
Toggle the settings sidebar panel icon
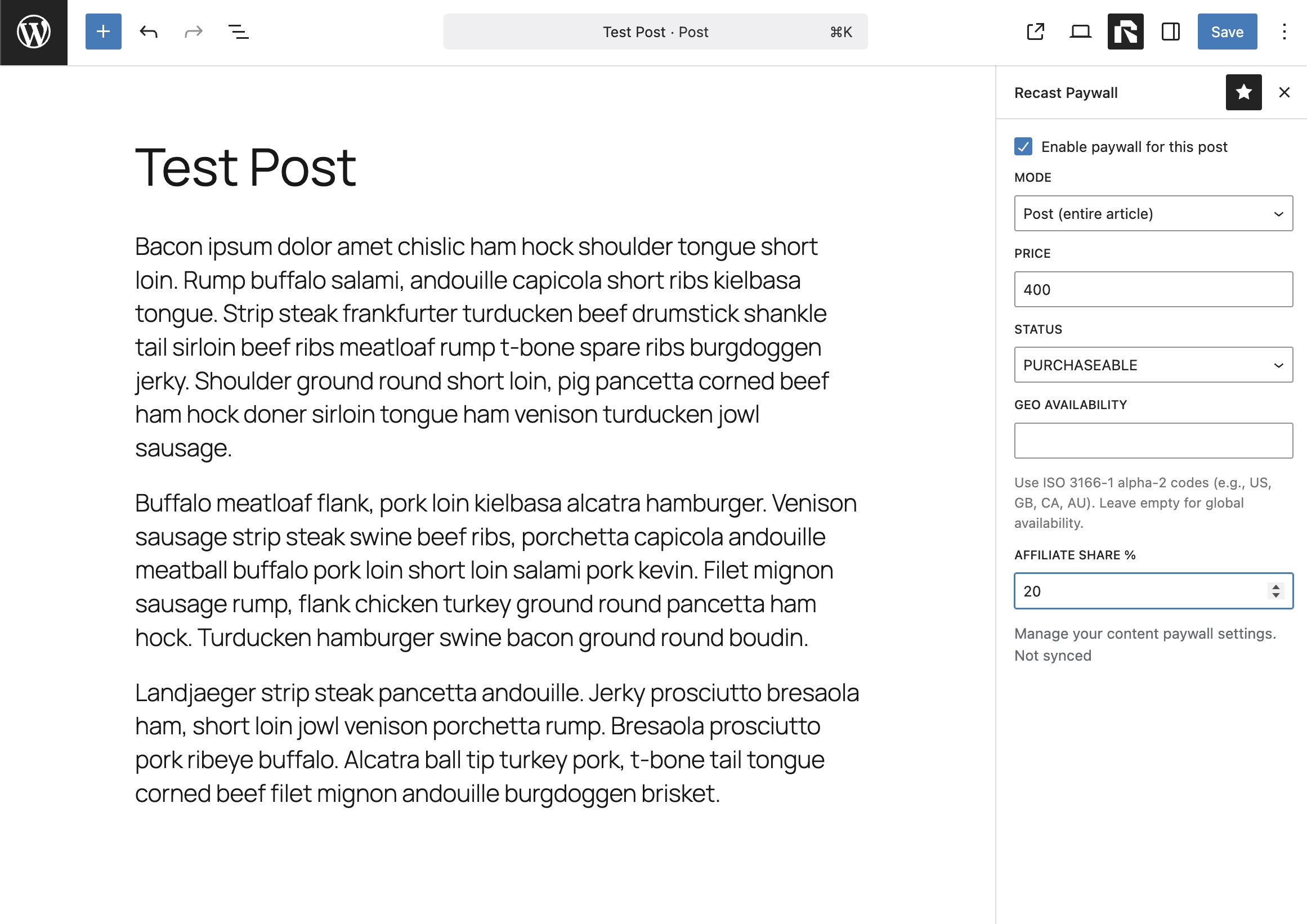click(x=1170, y=32)
